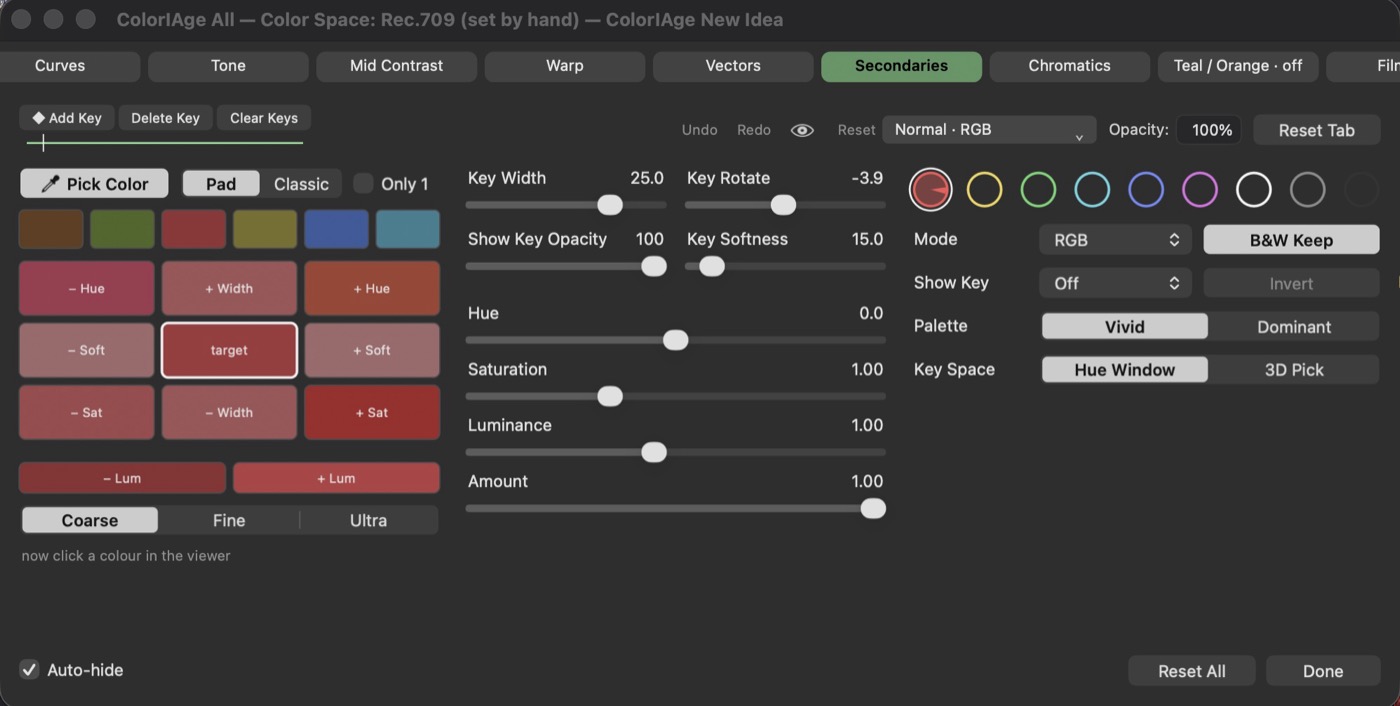Click Add Key with diamond icon
This screenshot has height=706, width=1400.
pyautogui.click(x=67, y=118)
